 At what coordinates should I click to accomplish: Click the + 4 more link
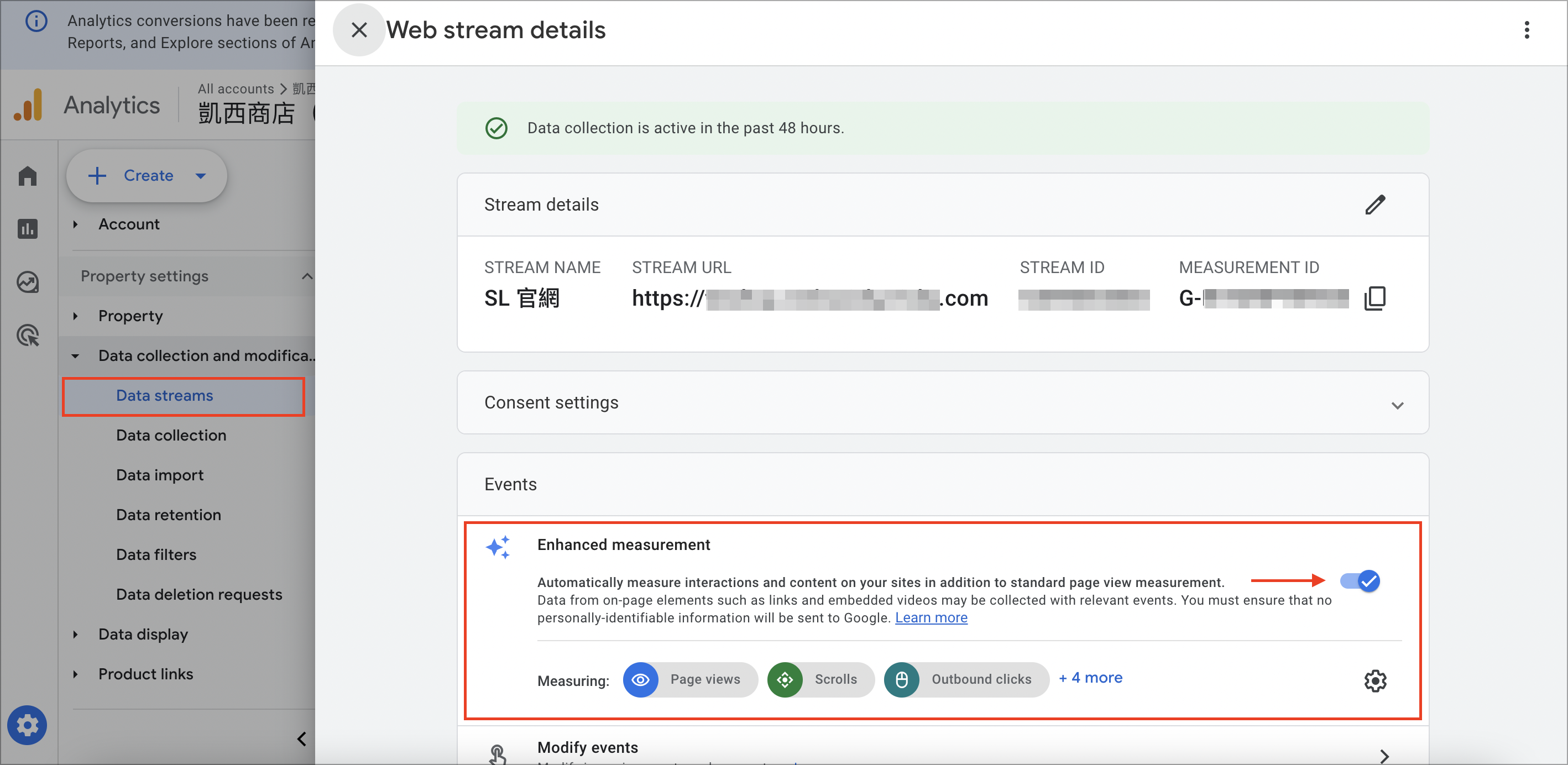(x=1090, y=678)
